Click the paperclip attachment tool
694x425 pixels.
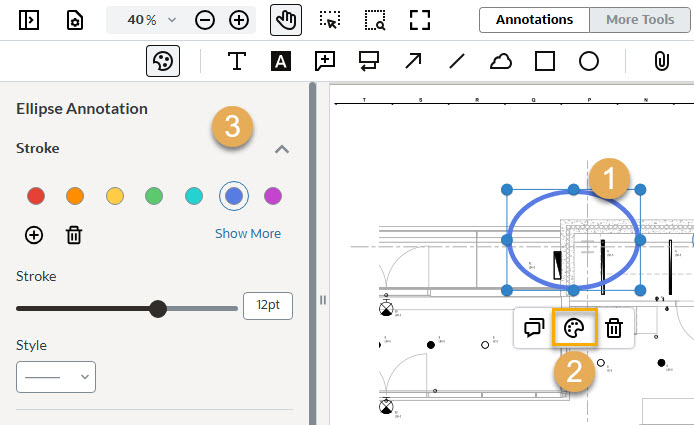coord(660,61)
